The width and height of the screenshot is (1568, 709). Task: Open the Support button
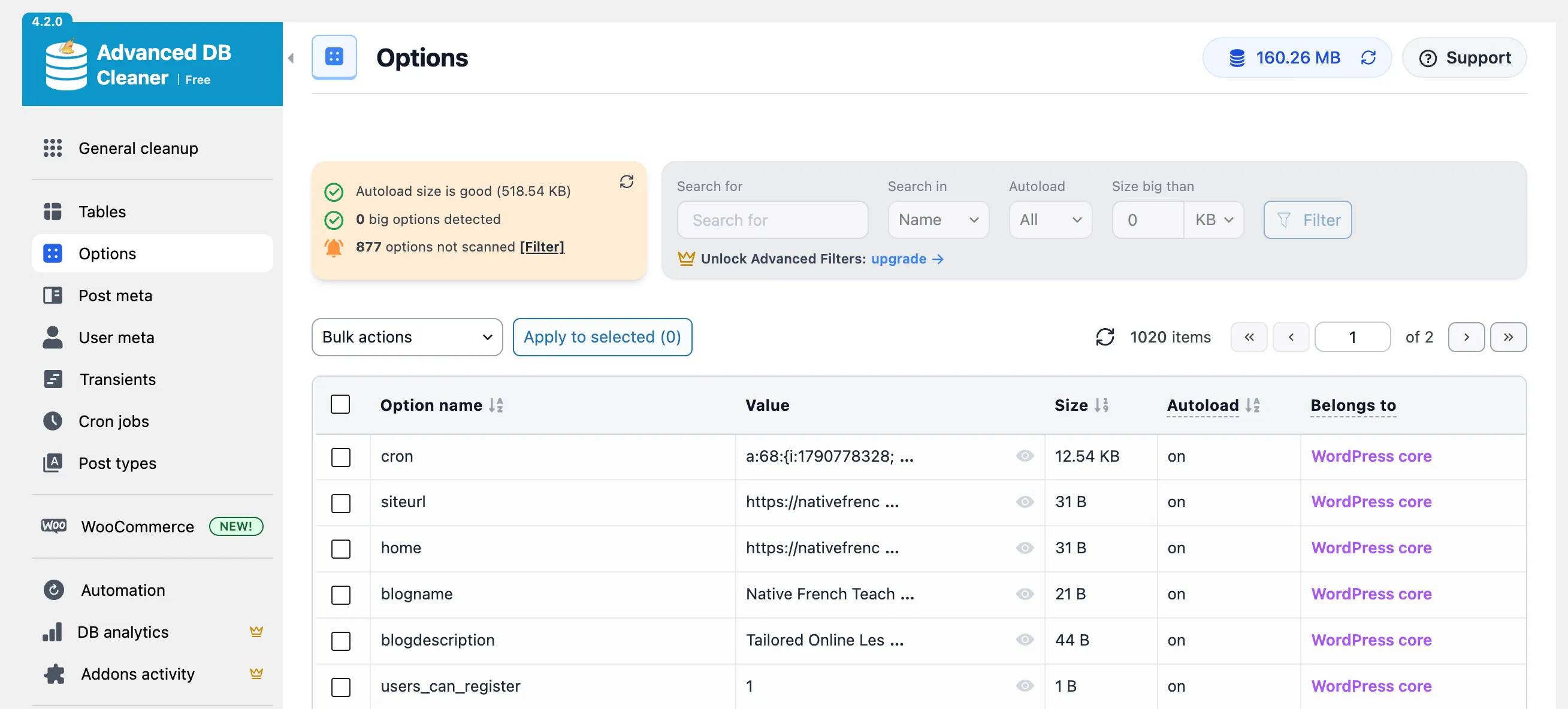coord(1464,57)
